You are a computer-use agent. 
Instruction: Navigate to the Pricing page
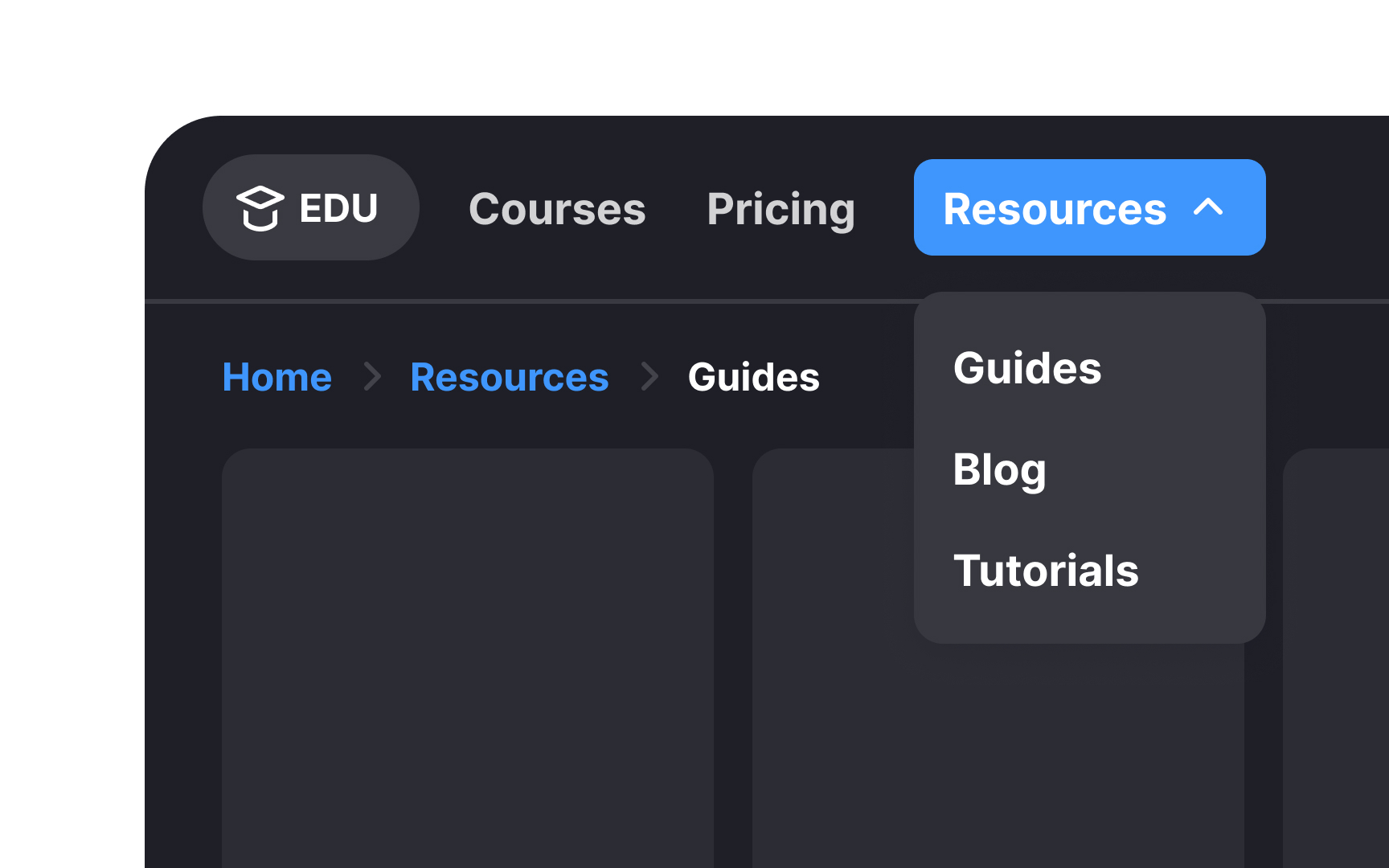click(781, 209)
